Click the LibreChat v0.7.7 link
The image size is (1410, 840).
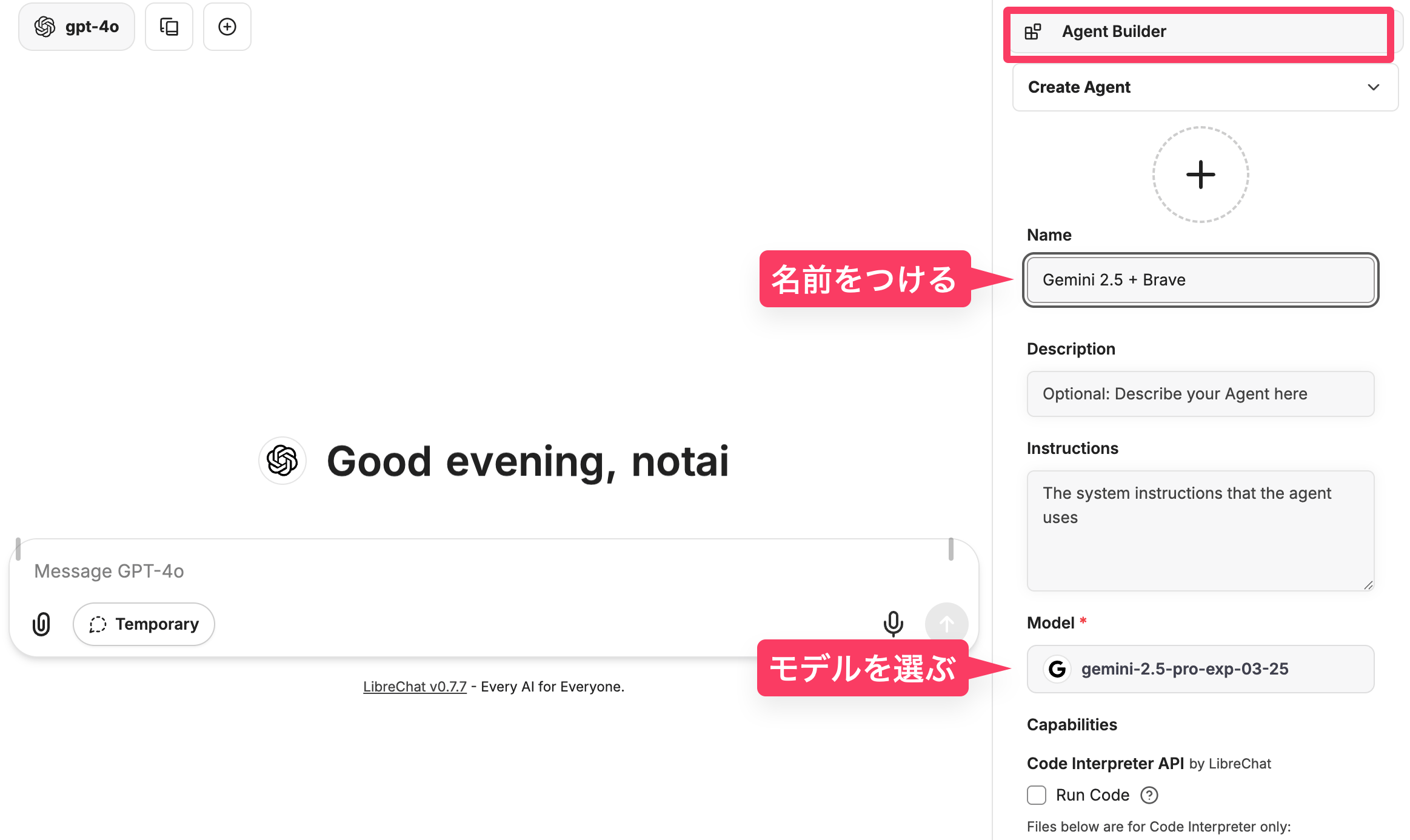[415, 687]
